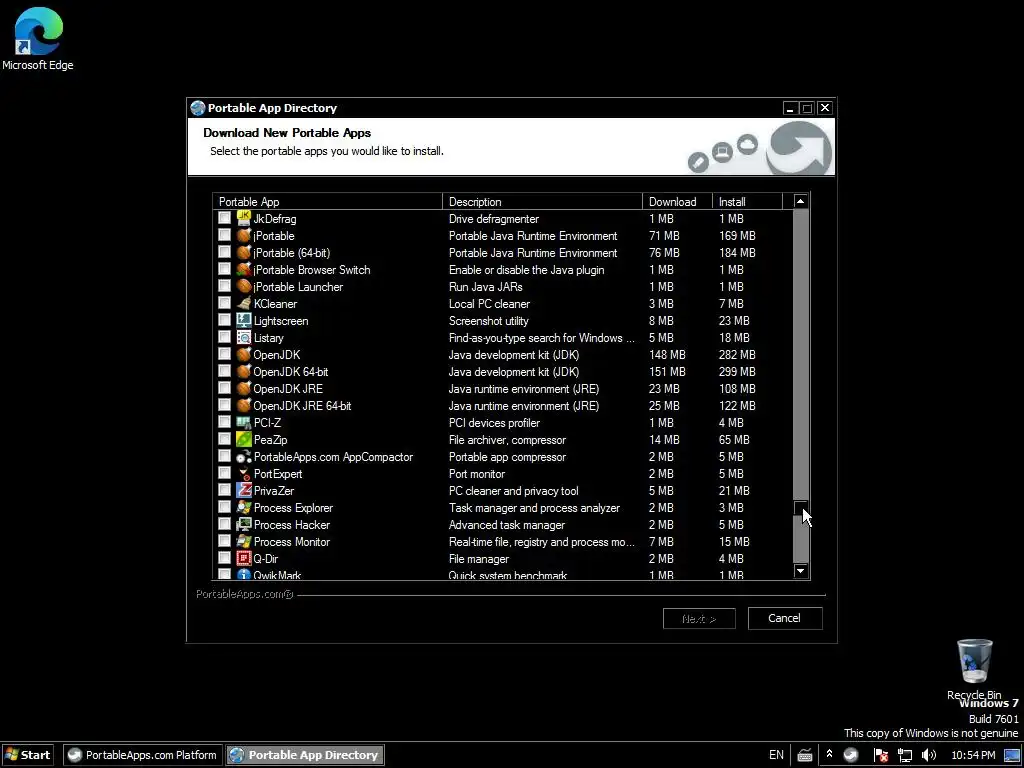Click 'Advanced task manager' description
Screen dimensions: 1024x768
tap(507, 524)
